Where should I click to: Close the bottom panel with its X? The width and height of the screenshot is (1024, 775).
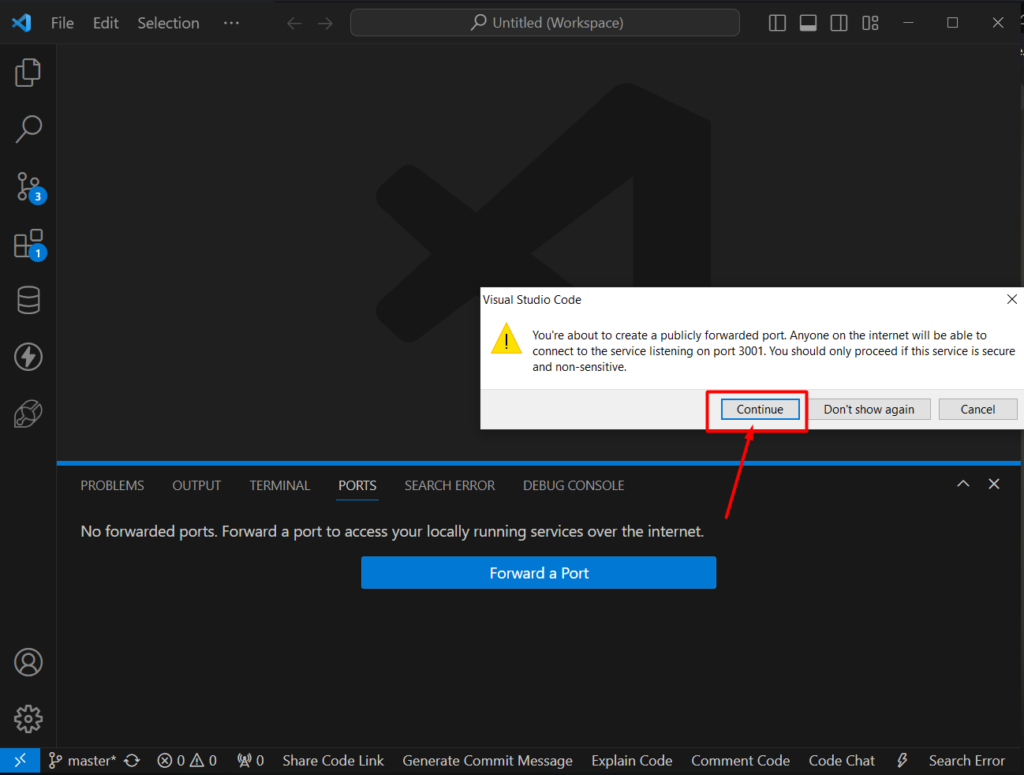point(994,484)
